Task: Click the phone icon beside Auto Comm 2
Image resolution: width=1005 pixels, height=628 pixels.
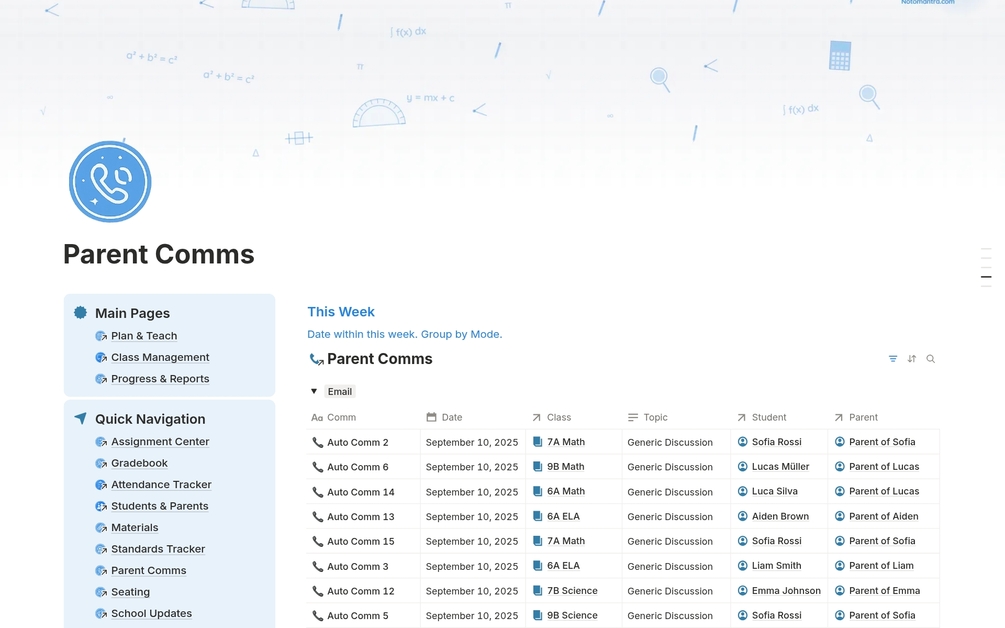Action: (317, 442)
